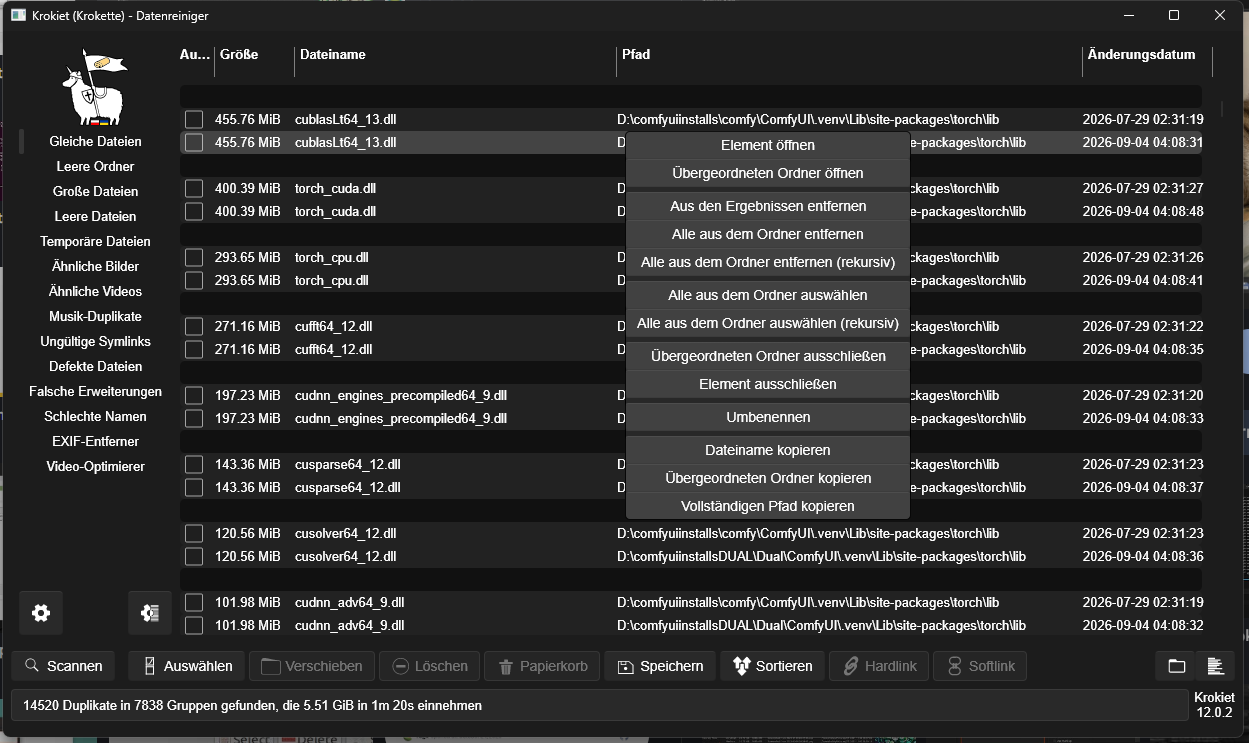Click the Krokiet sheep logo
The width and height of the screenshot is (1249, 743).
[x=95, y=86]
